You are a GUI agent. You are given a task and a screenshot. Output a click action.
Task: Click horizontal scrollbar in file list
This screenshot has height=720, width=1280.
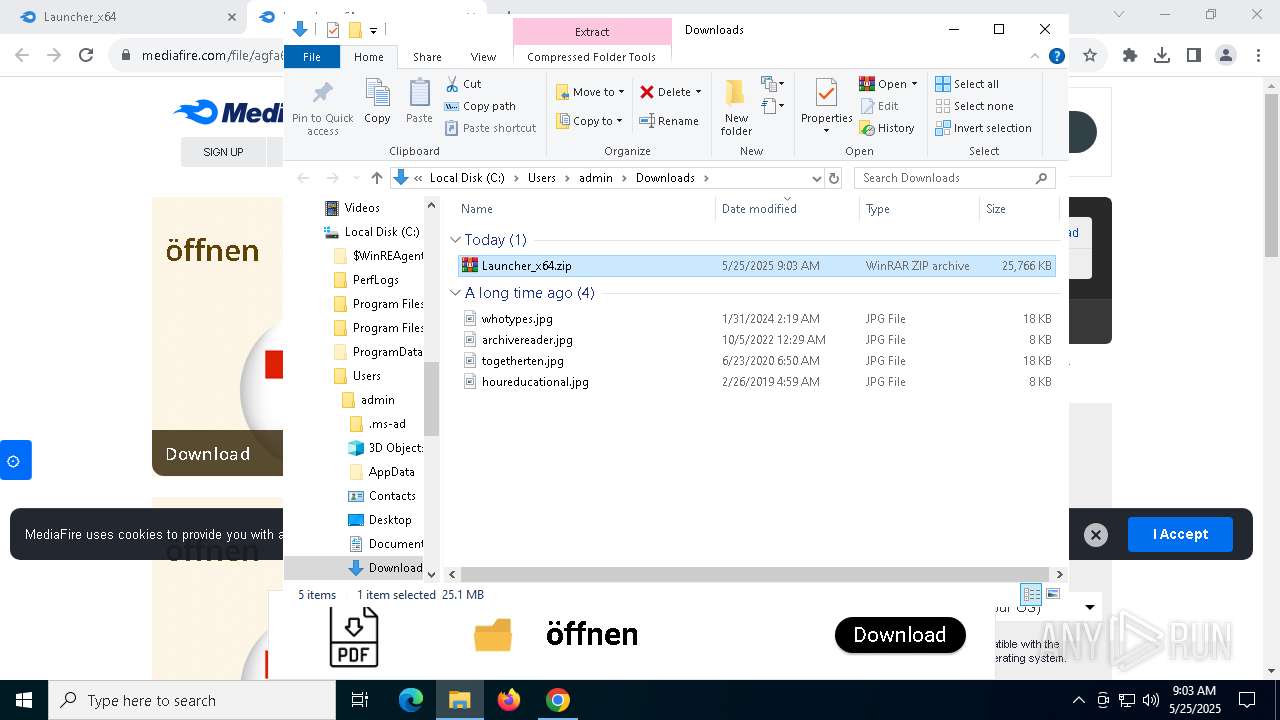coord(755,575)
